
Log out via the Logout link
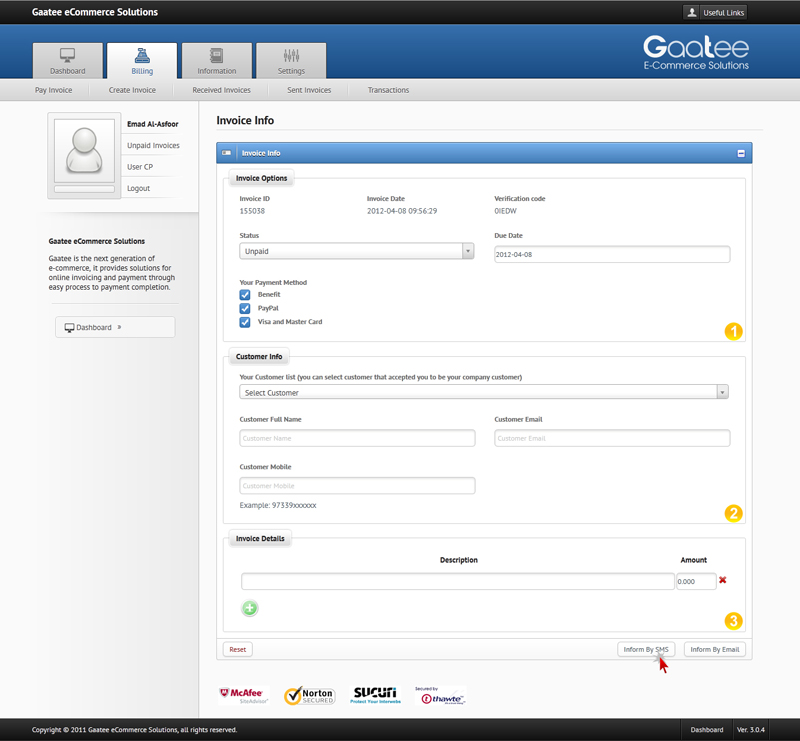(x=138, y=188)
